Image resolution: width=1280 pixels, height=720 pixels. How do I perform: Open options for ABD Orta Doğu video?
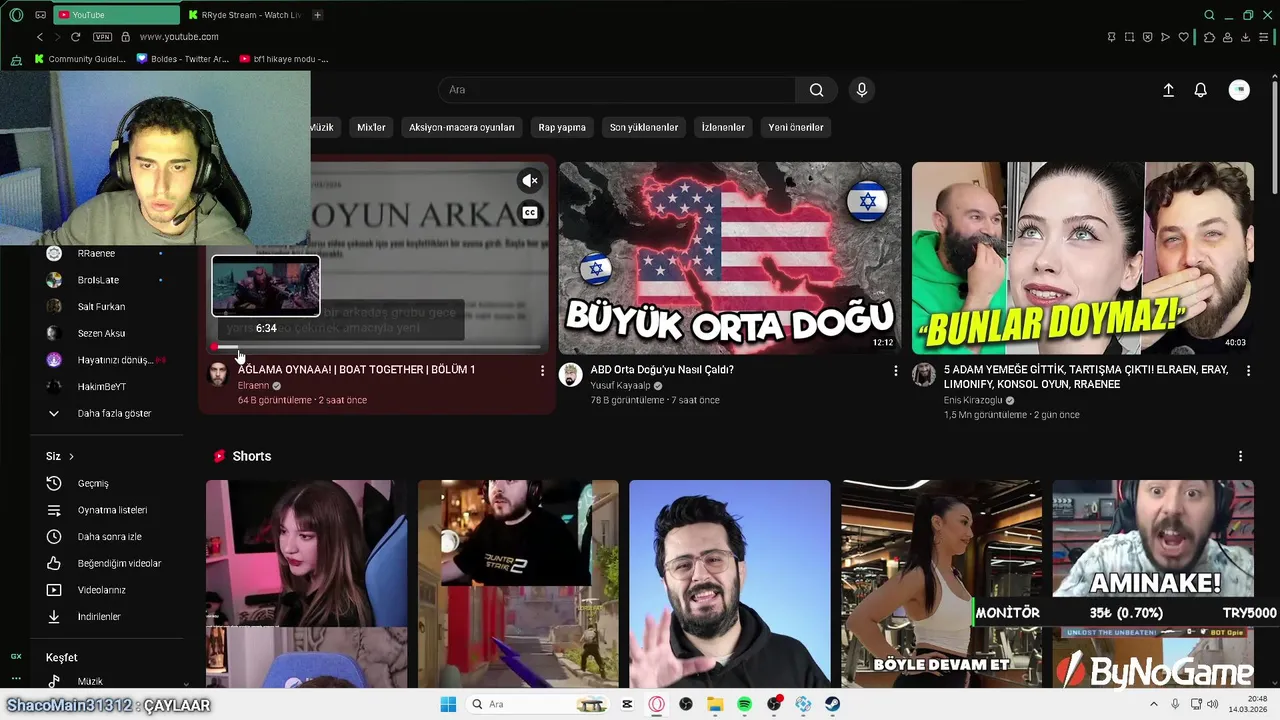pos(896,371)
